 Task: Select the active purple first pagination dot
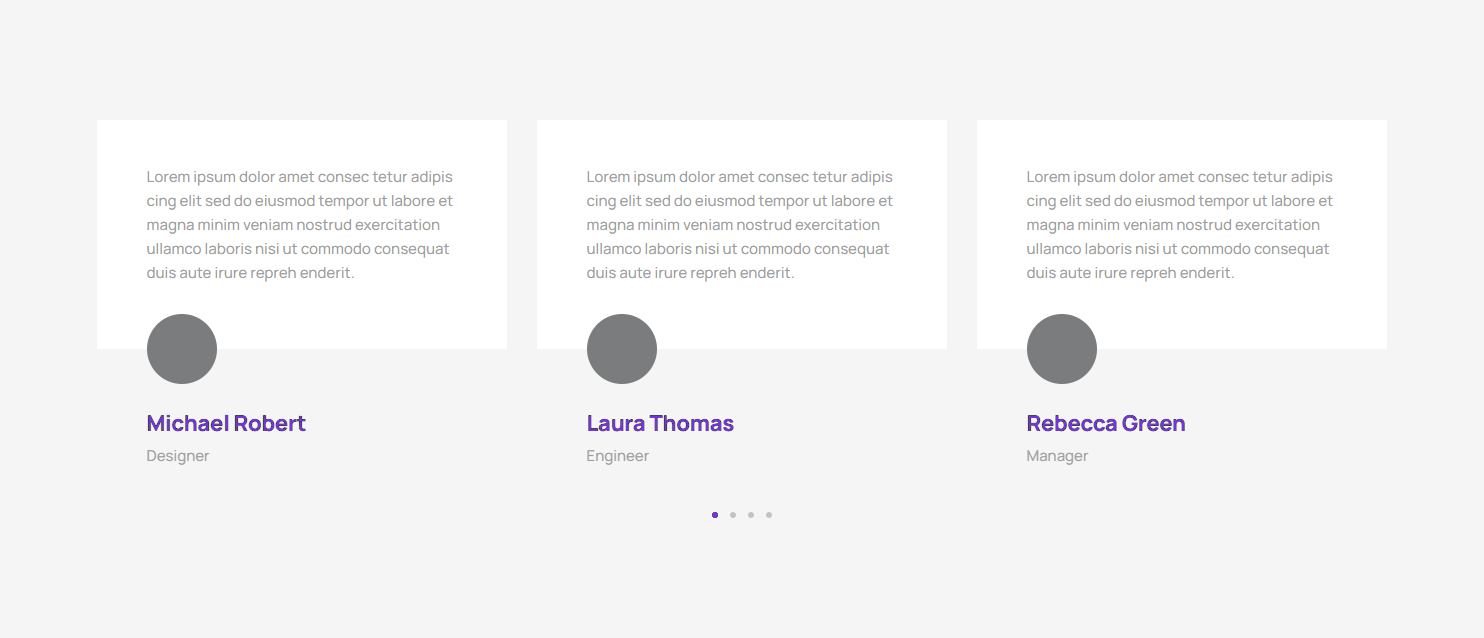tap(715, 515)
